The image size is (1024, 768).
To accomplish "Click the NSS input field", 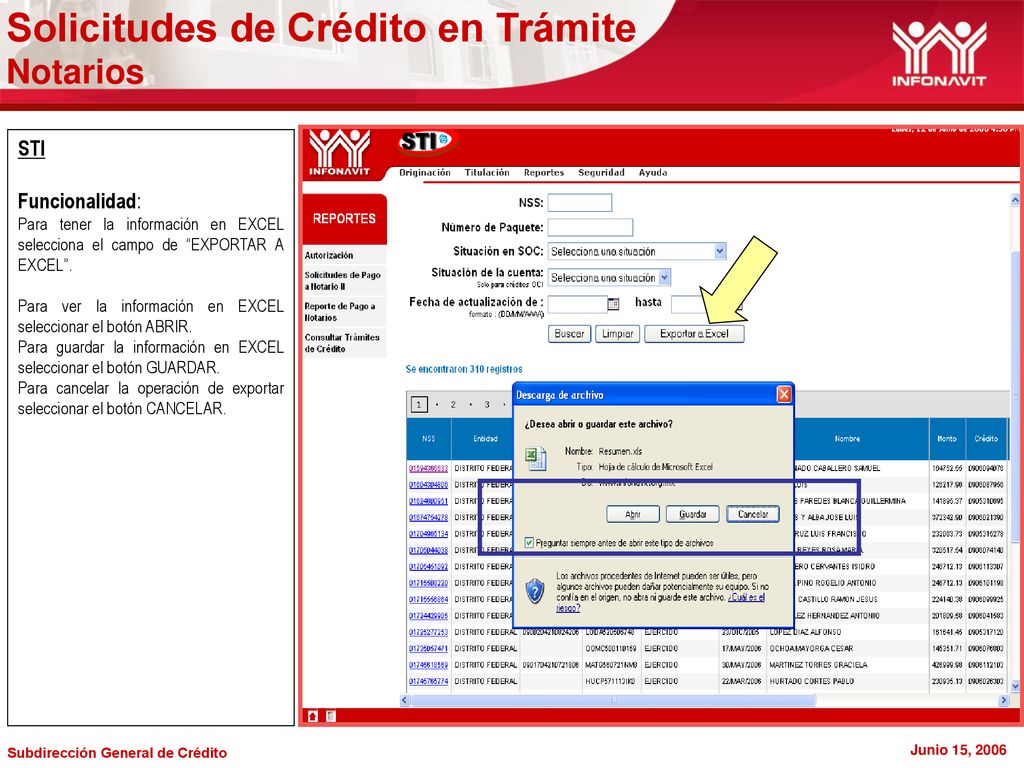I will (x=580, y=202).
